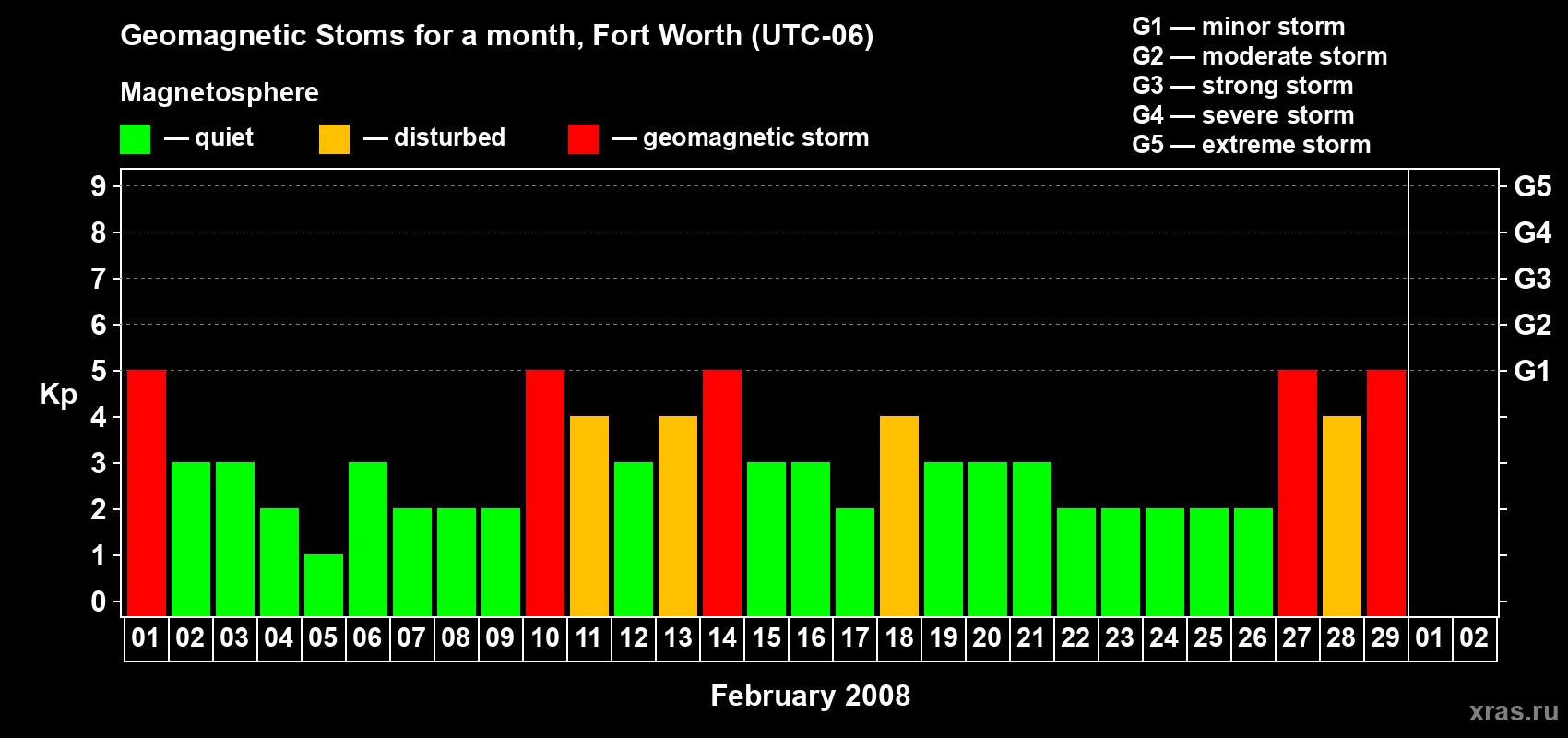Click the G3 label on right axis
The image size is (1568, 738).
tap(1532, 279)
